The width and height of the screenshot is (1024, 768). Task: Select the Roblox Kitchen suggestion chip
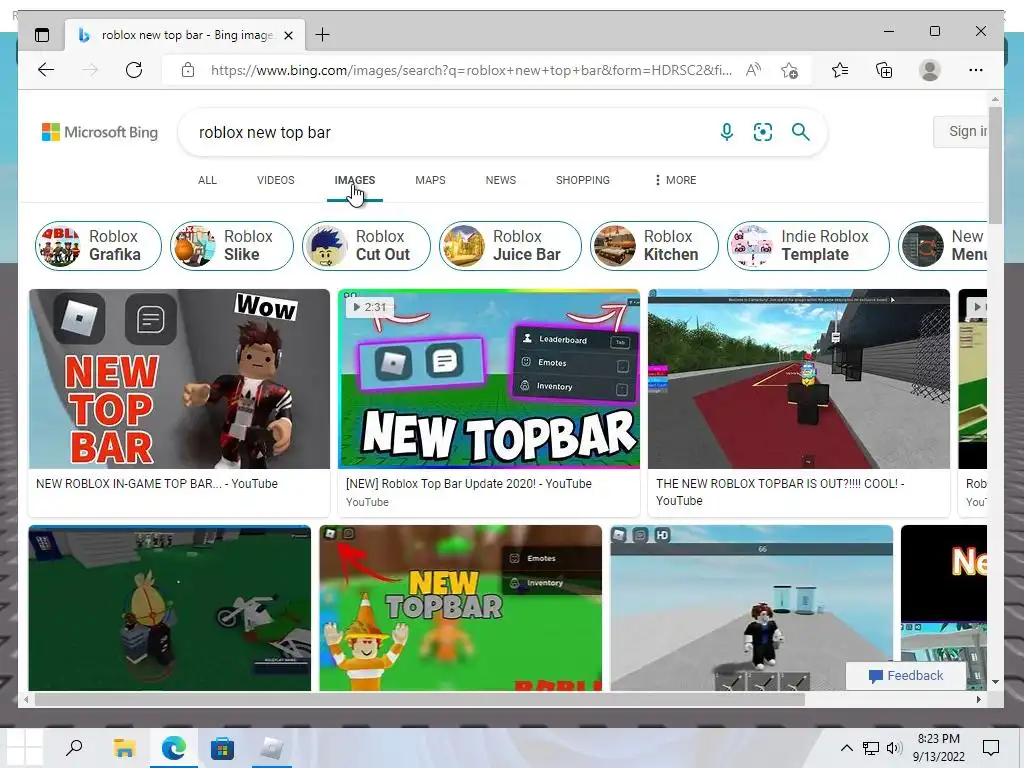click(x=654, y=246)
